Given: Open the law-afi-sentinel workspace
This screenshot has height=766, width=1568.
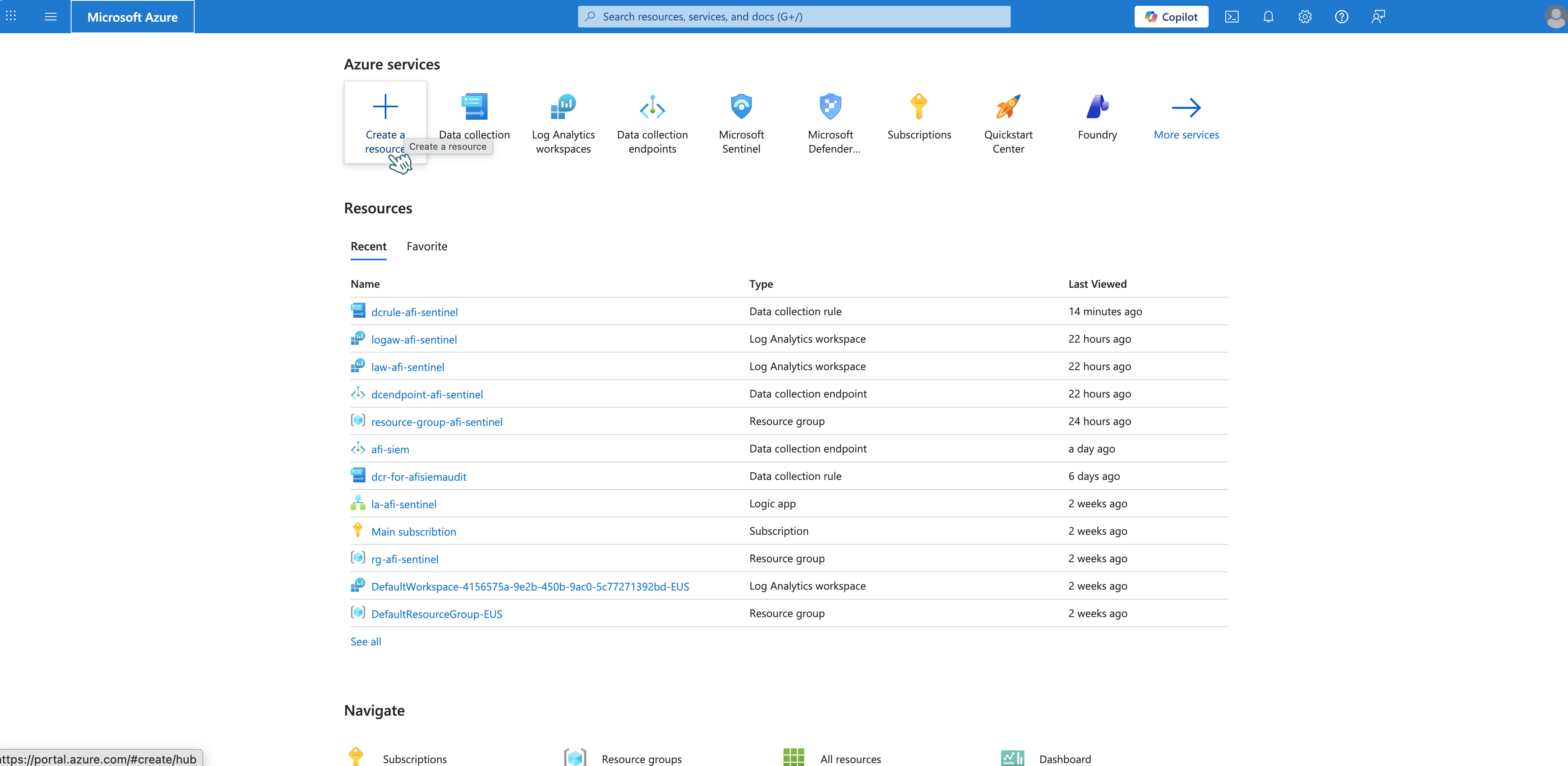Looking at the screenshot, I should click(x=408, y=367).
